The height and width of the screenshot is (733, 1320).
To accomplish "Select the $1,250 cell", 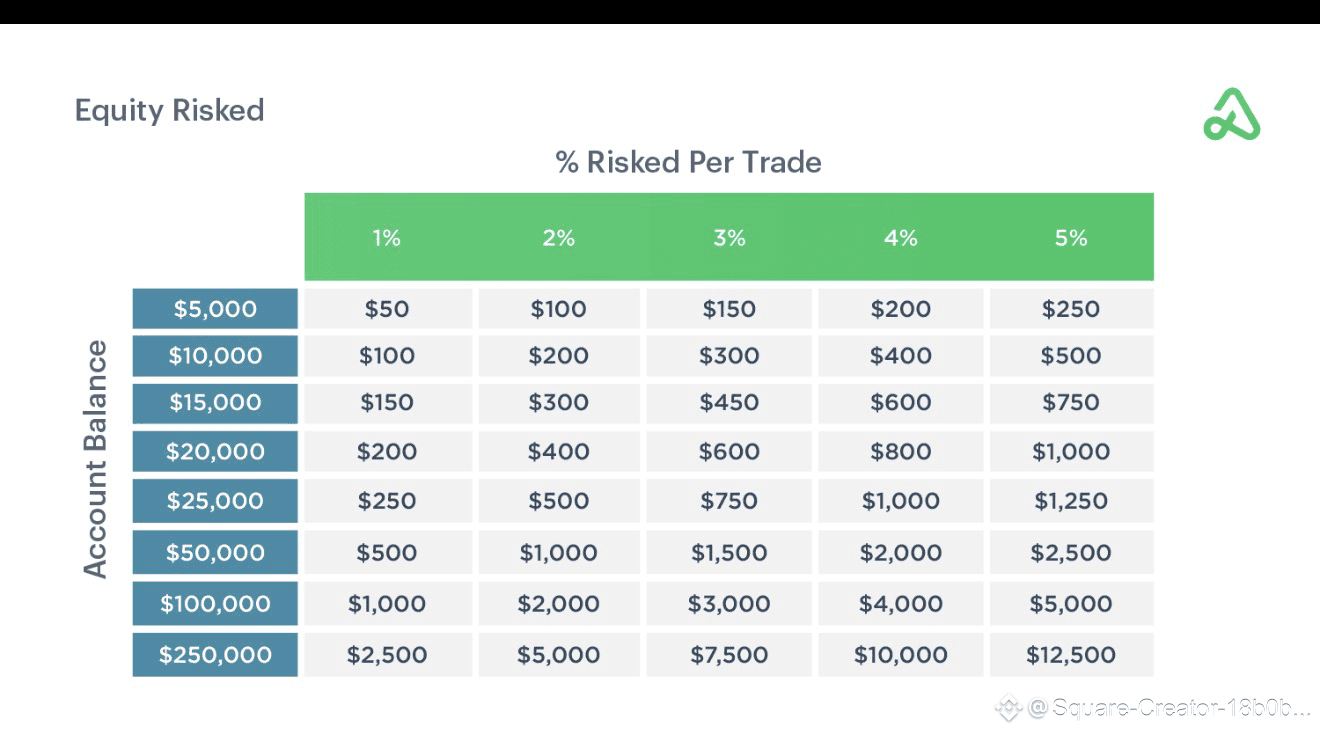I will (x=1070, y=501).
